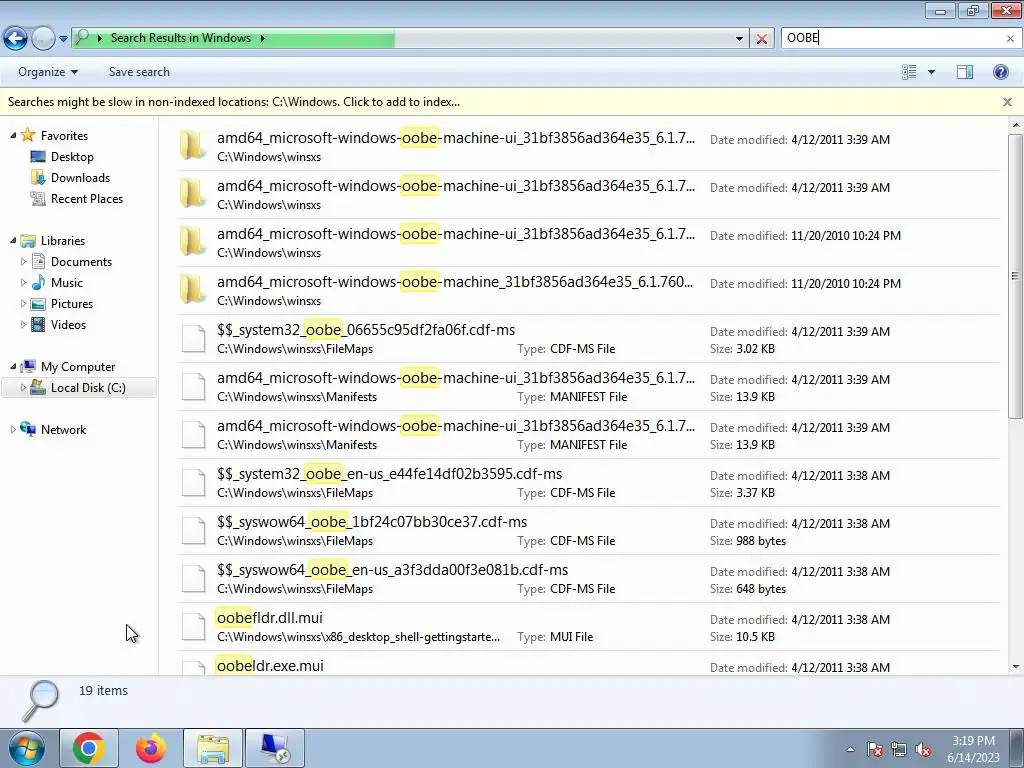Click the Back navigation arrow
The image size is (1024, 768).
[x=16, y=39]
